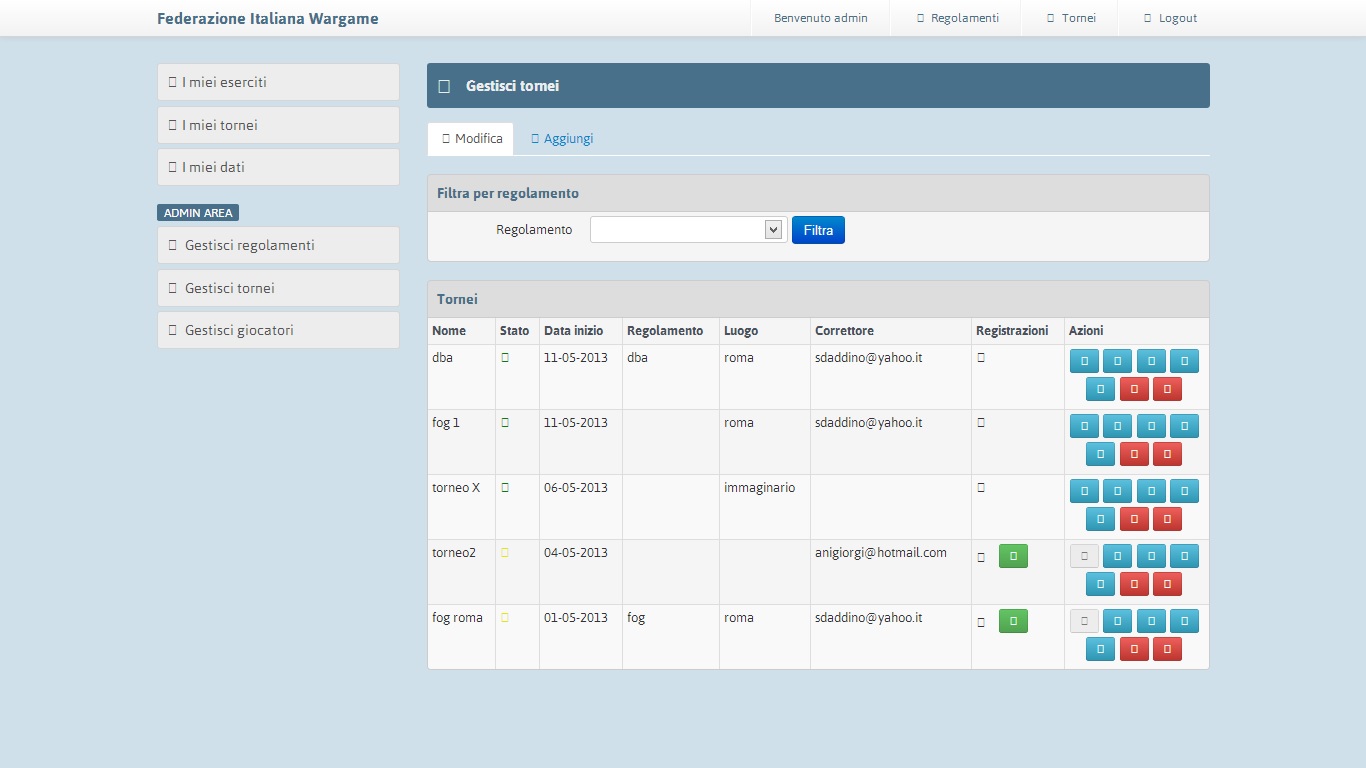Open Regolamenti from the top navigation bar
The image size is (1366, 768).
[x=957, y=18]
